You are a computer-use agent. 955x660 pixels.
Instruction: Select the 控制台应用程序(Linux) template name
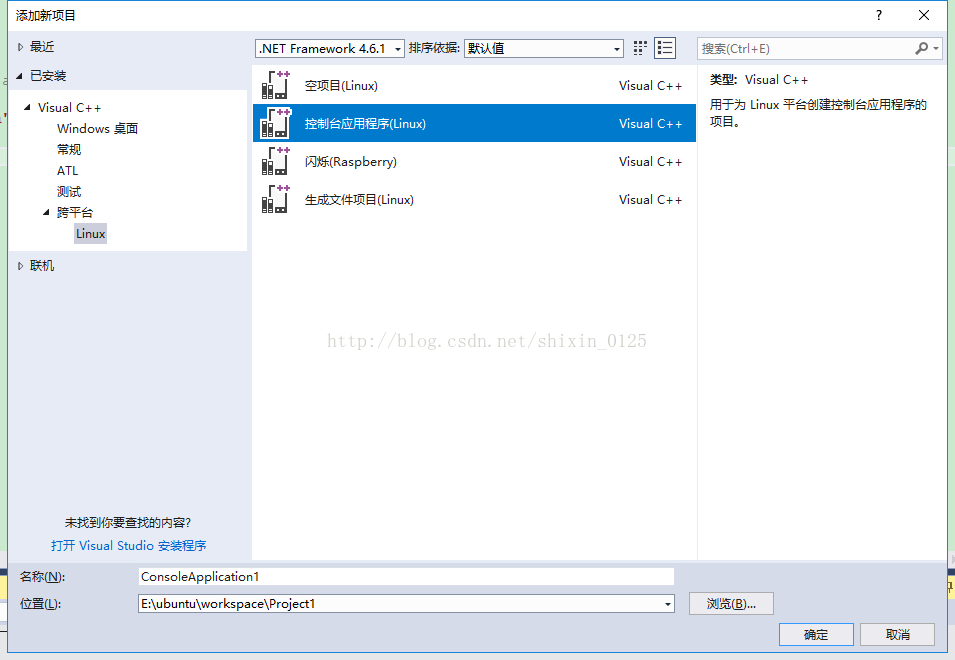coord(365,124)
